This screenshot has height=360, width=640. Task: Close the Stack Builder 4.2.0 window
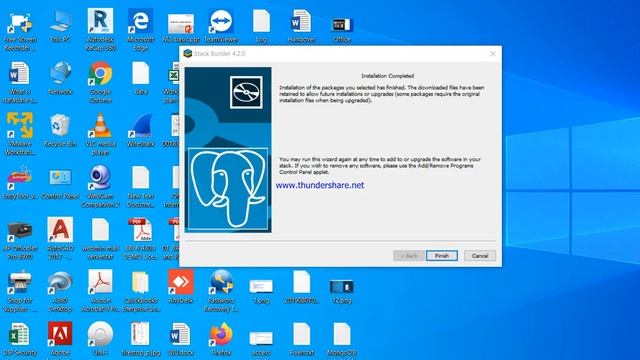click(x=493, y=53)
